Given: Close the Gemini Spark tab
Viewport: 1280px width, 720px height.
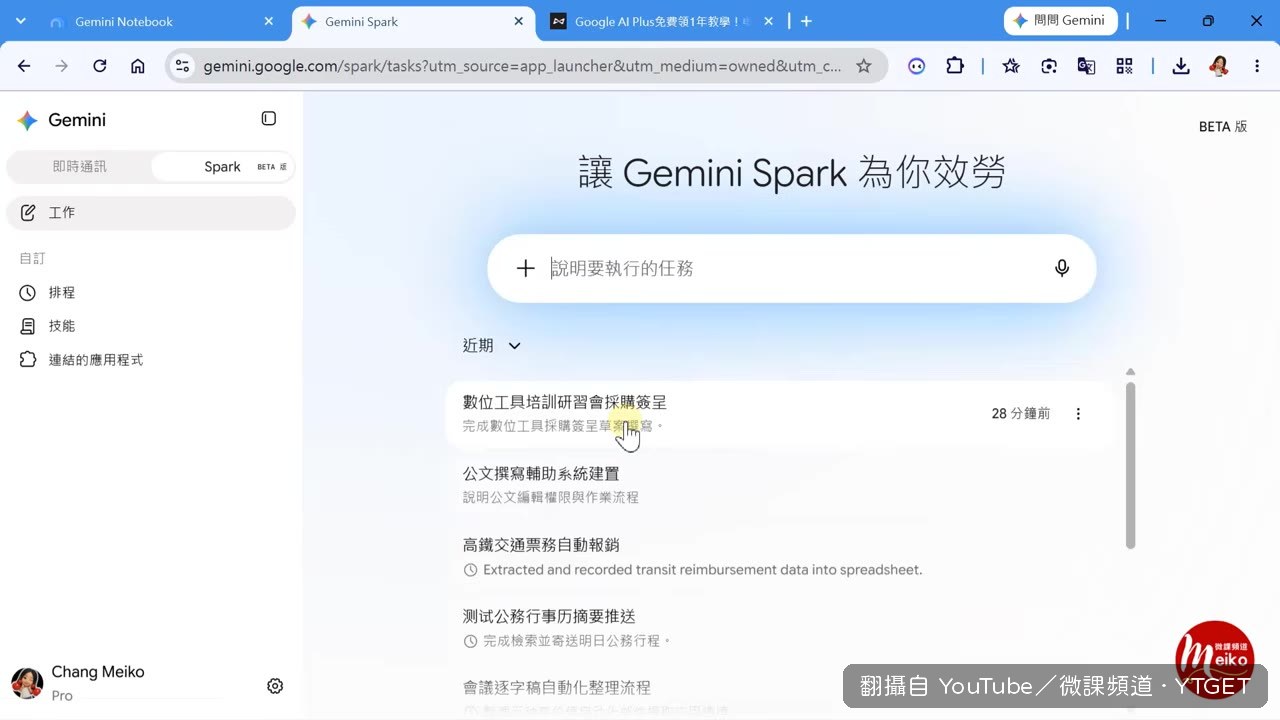Looking at the screenshot, I should click(518, 21).
